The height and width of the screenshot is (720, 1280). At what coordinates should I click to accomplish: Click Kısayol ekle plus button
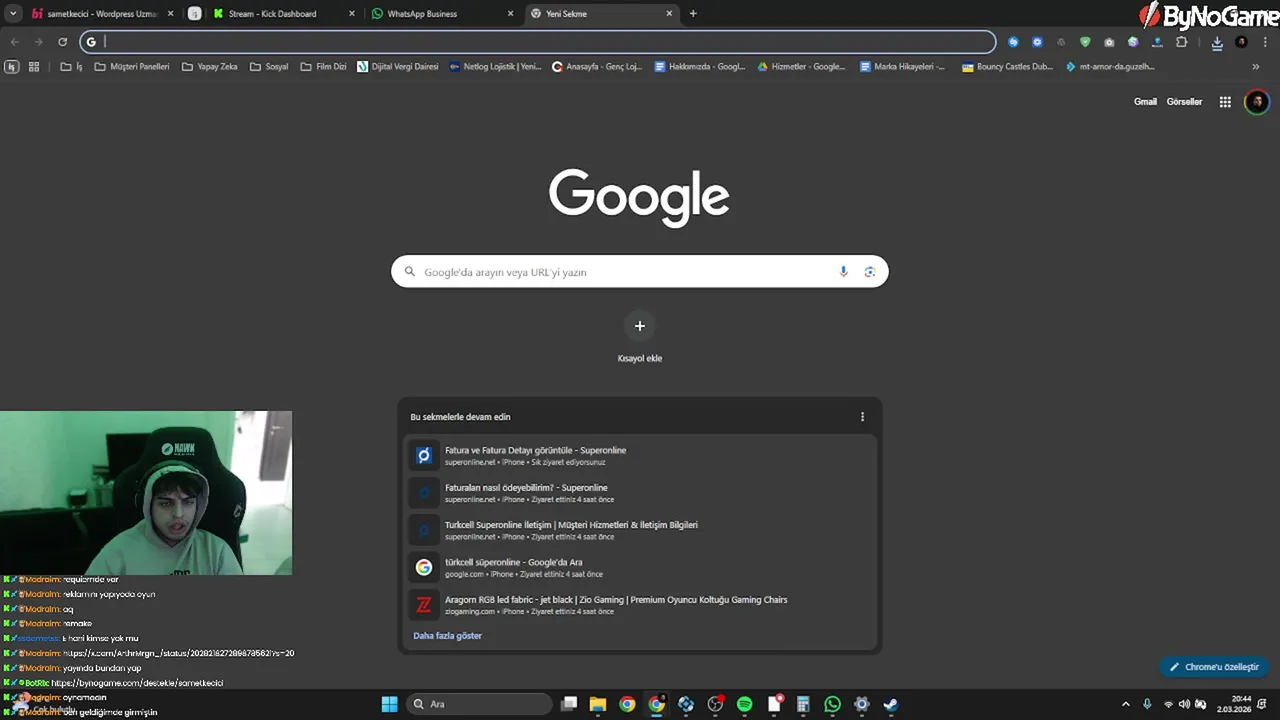(x=640, y=326)
